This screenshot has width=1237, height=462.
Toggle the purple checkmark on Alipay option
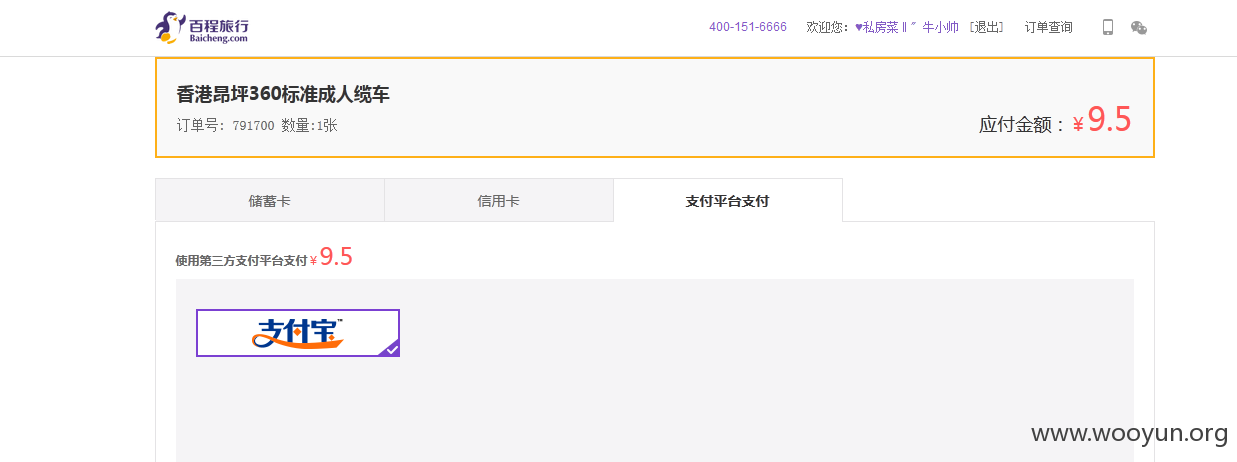click(391, 348)
